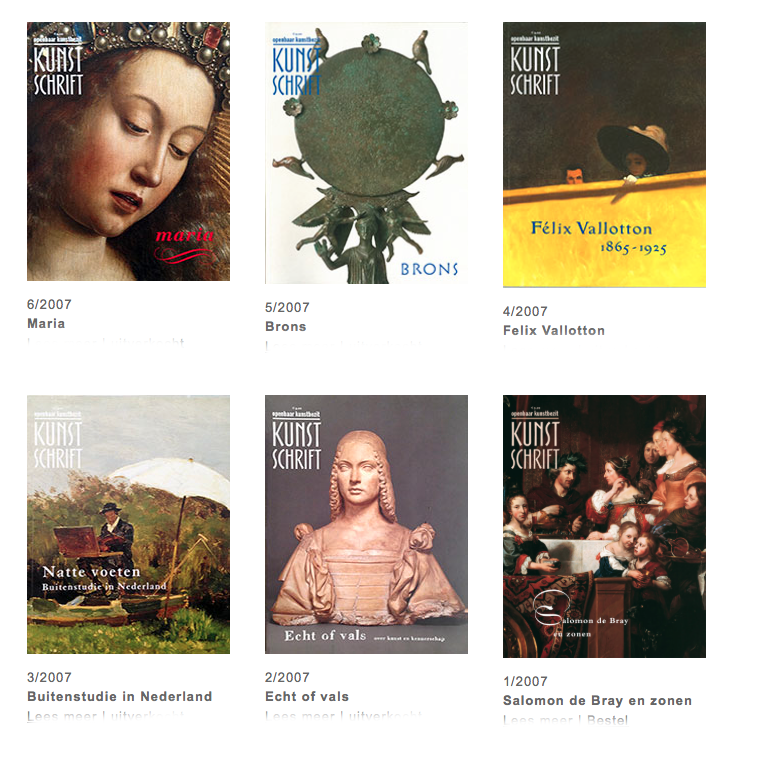The width and height of the screenshot is (764, 759).
Task: Open the Natte voeten cover image
Action: (x=128, y=524)
